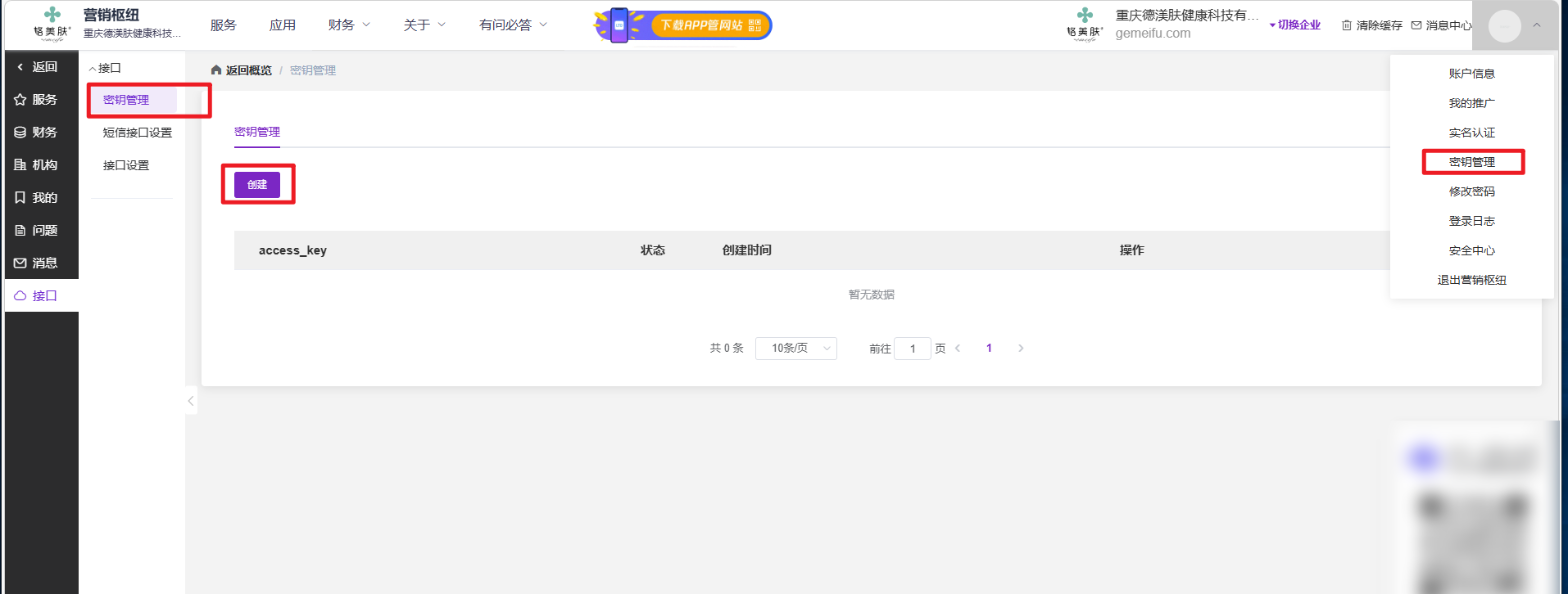Image resolution: width=1568 pixels, height=594 pixels.
Task: Choose 账户信息 from the user menu
Action: [x=1471, y=74]
